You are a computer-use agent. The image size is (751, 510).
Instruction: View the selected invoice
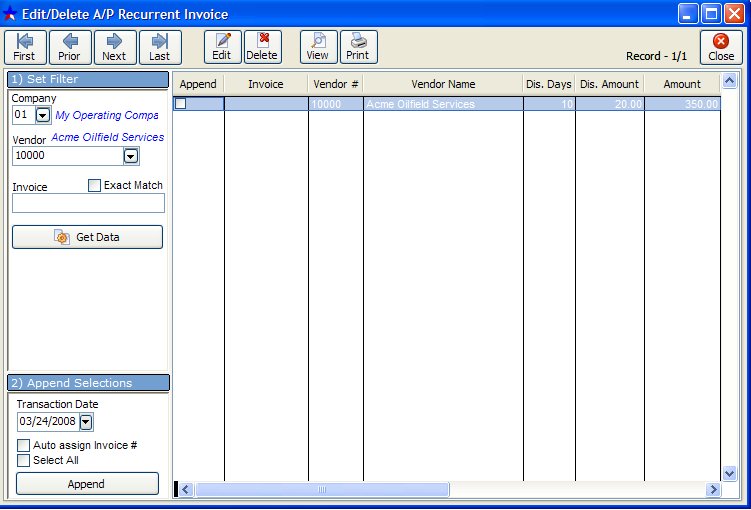tap(319, 47)
